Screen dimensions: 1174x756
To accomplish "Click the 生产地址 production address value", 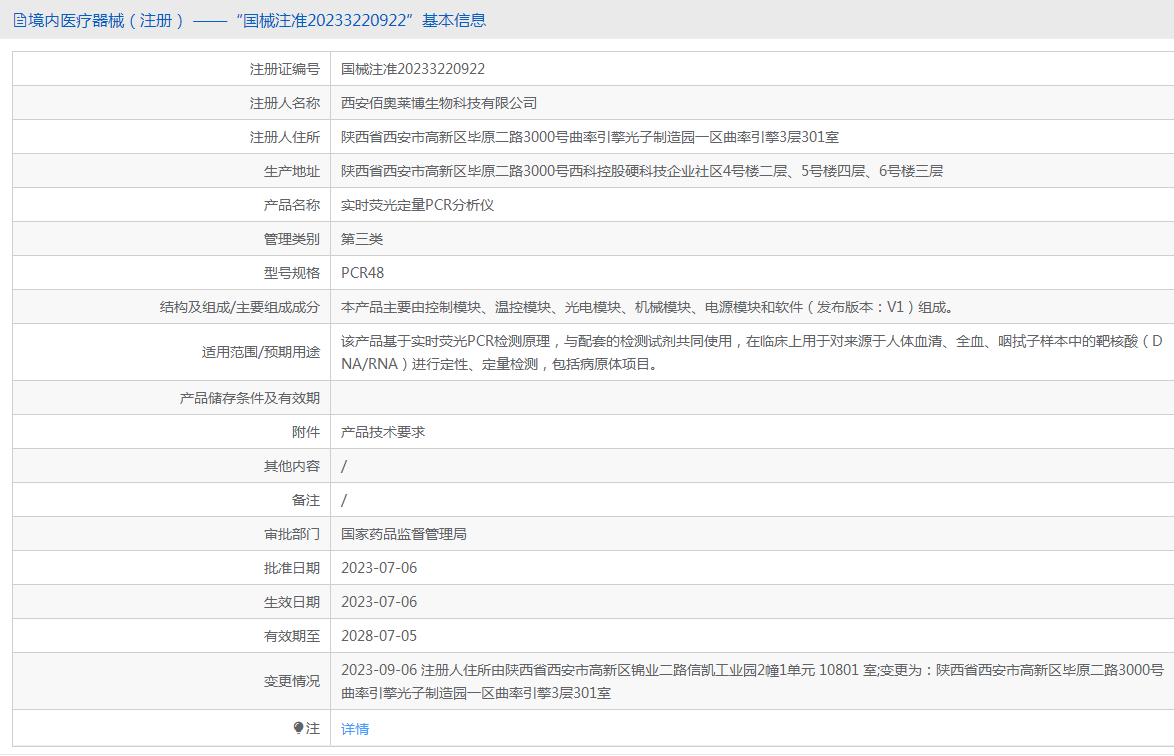I will click(641, 171).
